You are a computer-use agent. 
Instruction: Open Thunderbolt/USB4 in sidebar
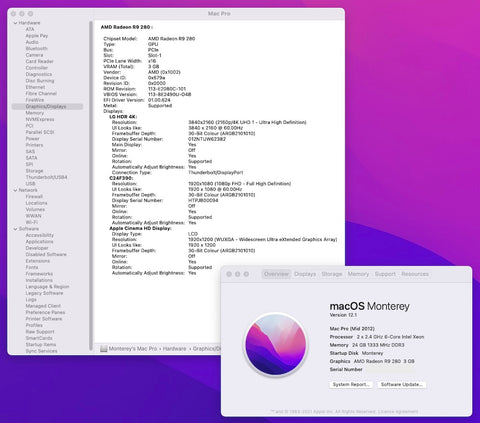click(x=46, y=177)
